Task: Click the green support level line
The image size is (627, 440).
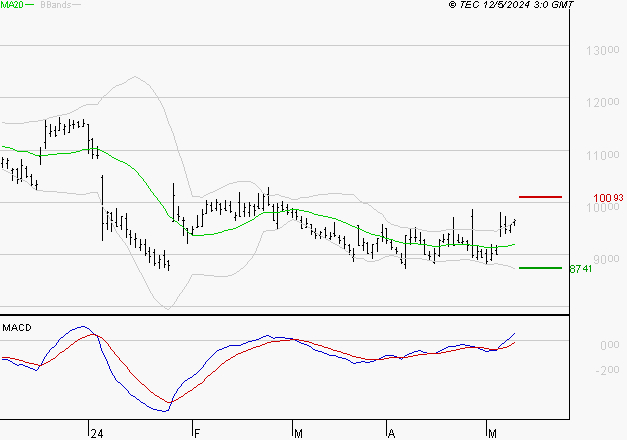Action: click(540, 268)
